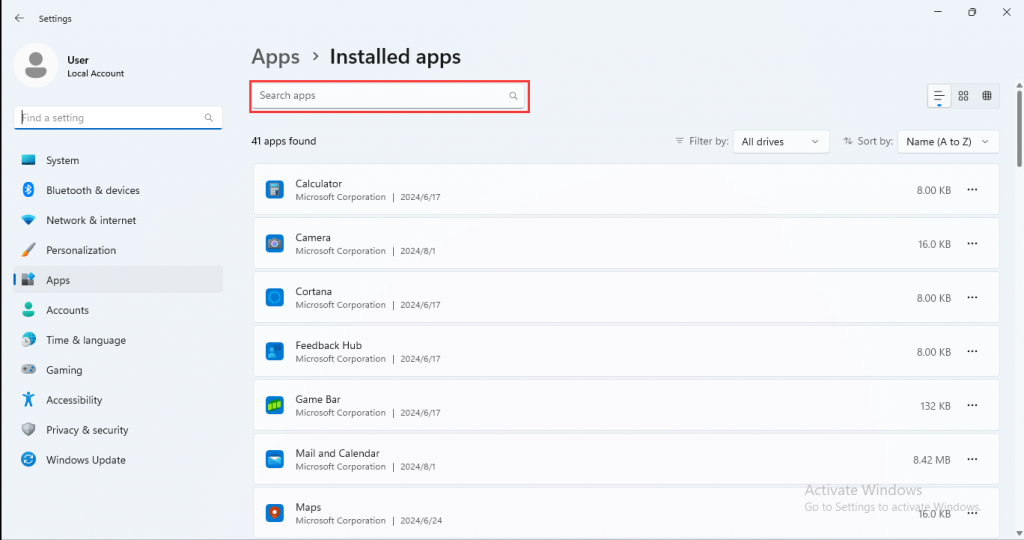1024x540 pixels.
Task: Open the Filter by All drives dropdown
Action: (x=781, y=142)
